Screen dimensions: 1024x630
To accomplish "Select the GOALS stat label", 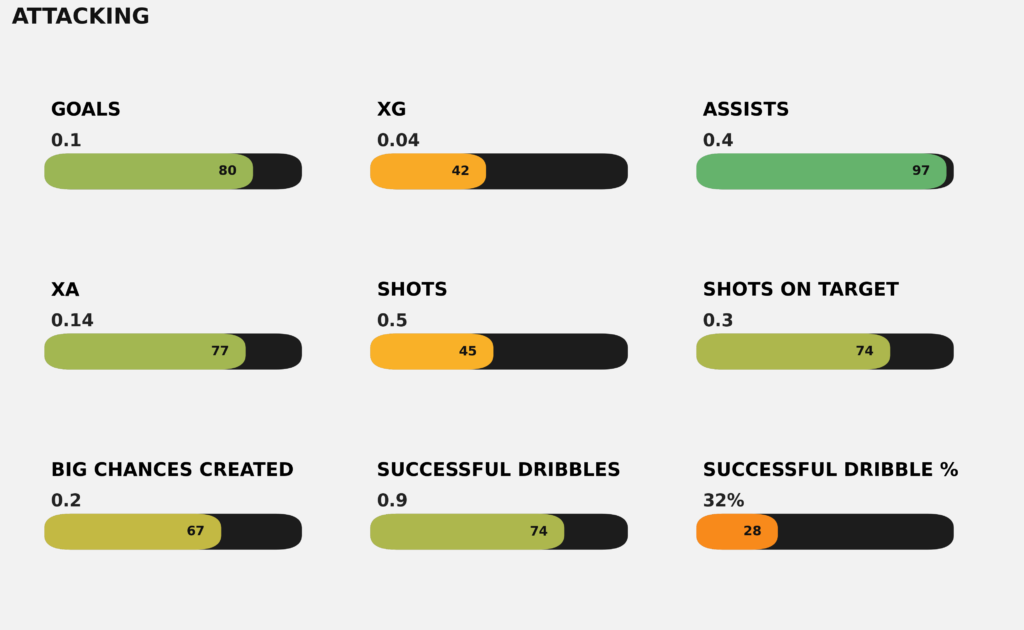I will (x=86, y=110).
